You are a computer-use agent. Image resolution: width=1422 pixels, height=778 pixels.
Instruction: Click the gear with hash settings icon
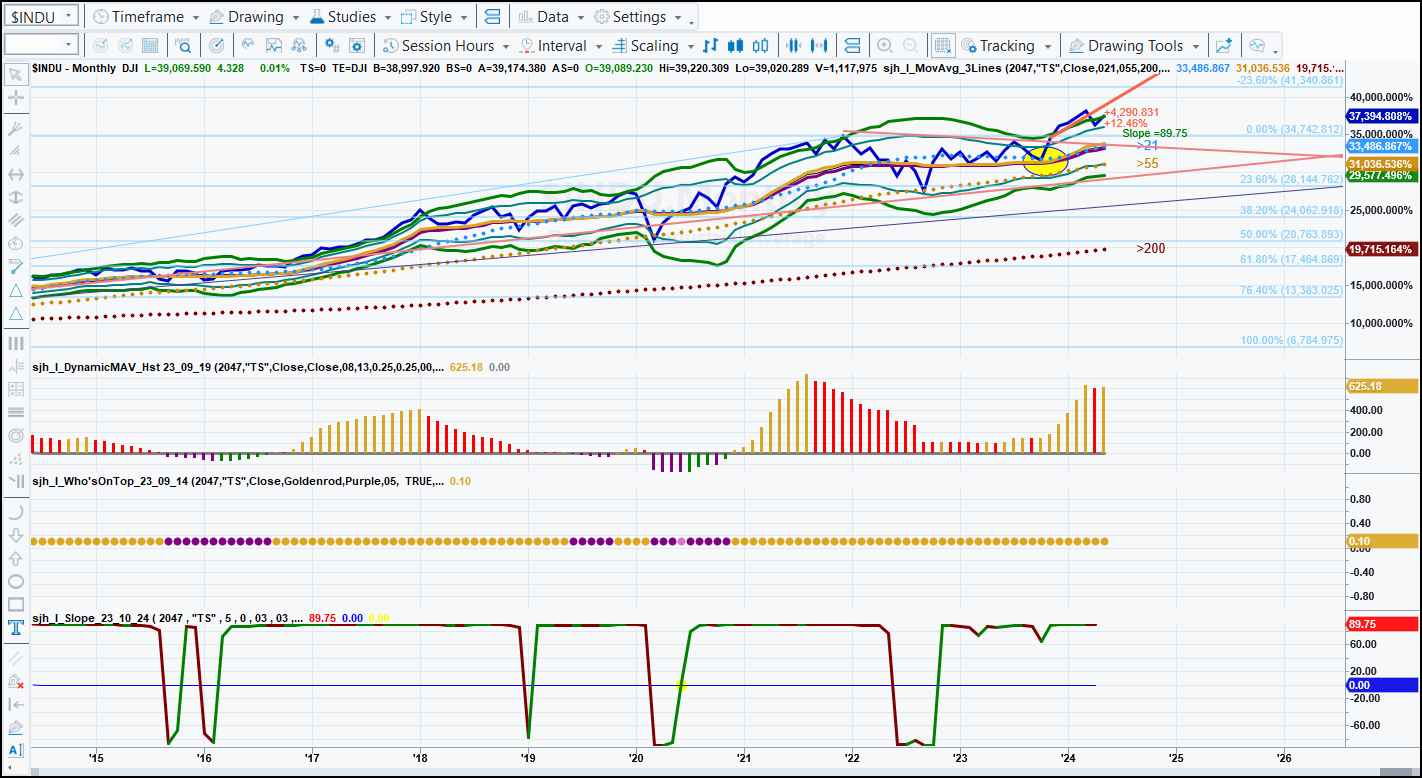pos(332,45)
